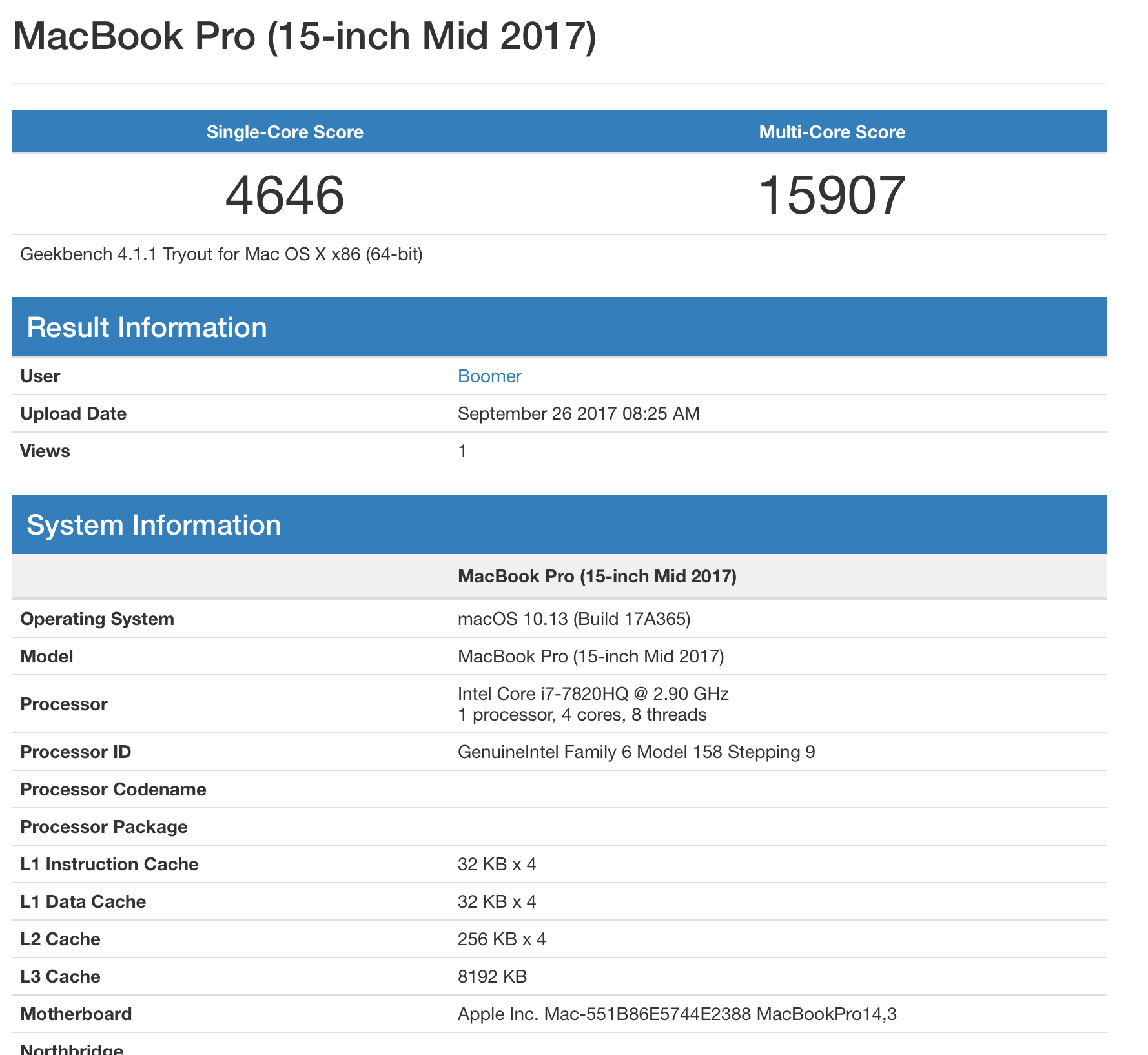Image resolution: width=1148 pixels, height=1055 pixels.
Task: Click the Multi-Core Score header
Action: coord(832,132)
